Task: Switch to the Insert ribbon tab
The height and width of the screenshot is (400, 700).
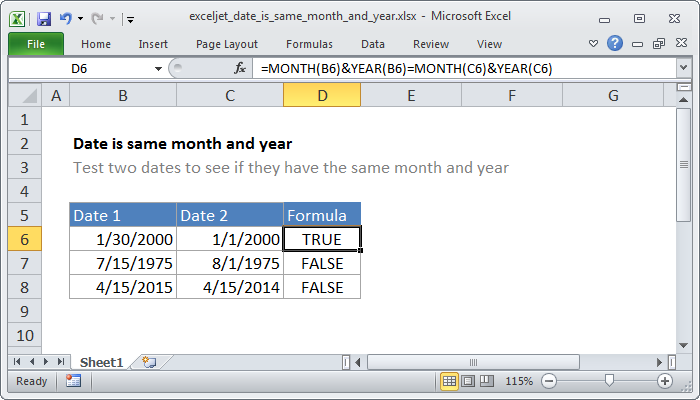Action: [153, 44]
